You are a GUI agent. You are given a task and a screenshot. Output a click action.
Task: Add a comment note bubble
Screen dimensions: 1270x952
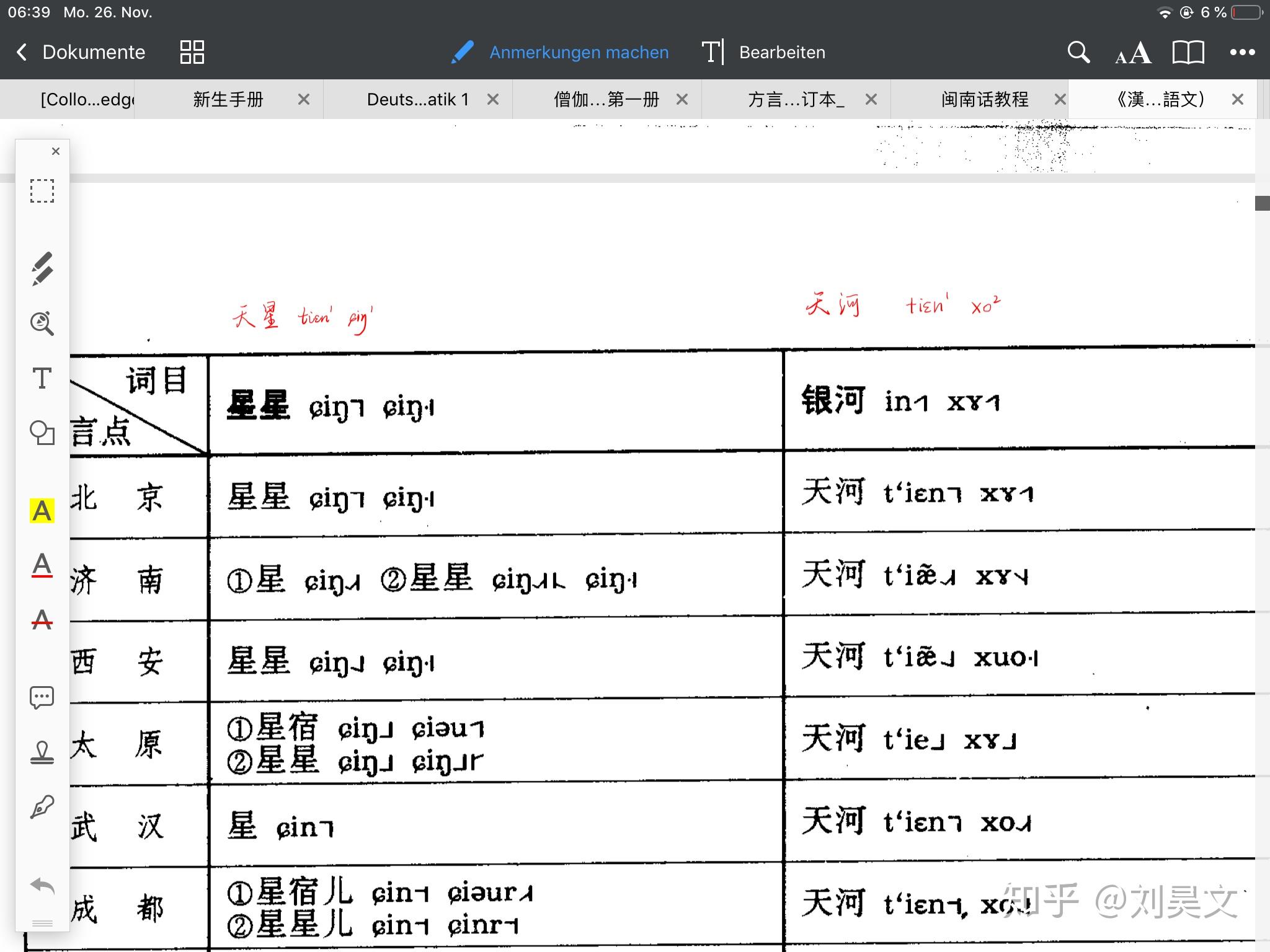pyautogui.click(x=42, y=697)
